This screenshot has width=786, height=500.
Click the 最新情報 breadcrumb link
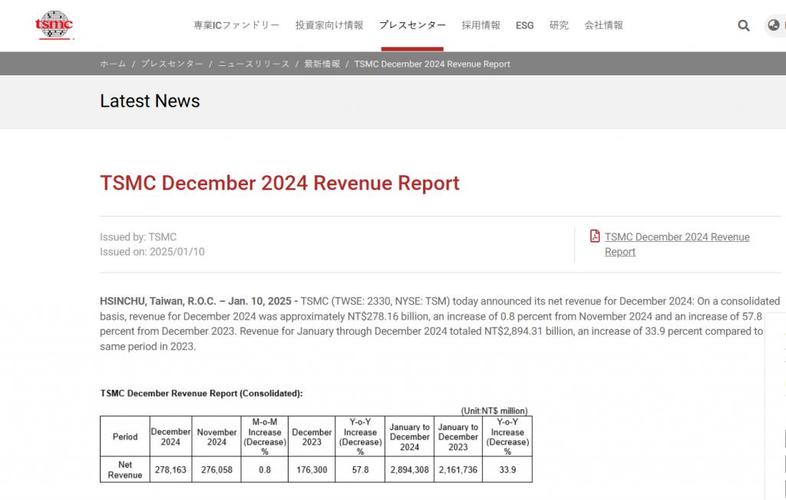pyautogui.click(x=322, y=64)
